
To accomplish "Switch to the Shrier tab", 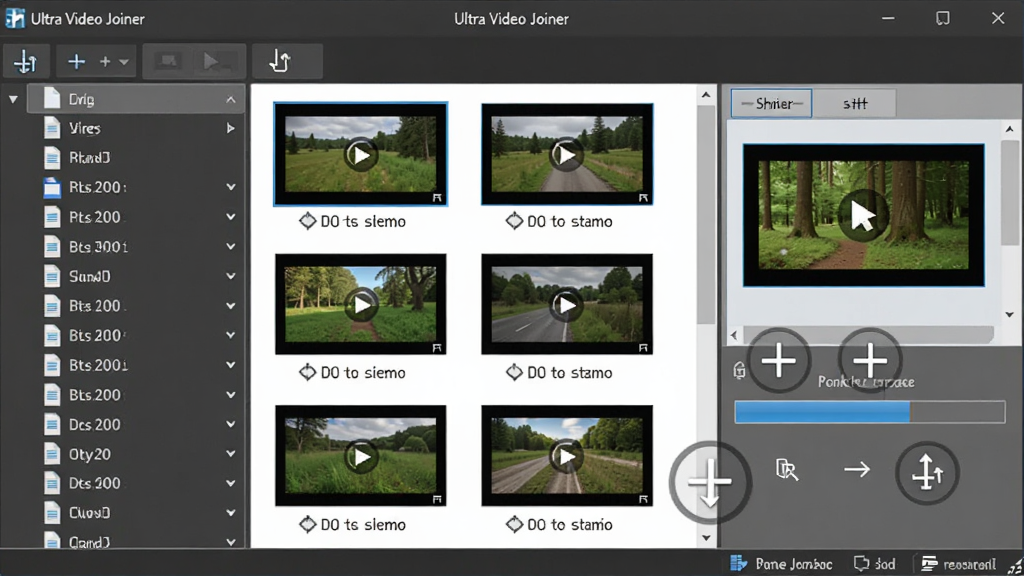I will point(771,103).
